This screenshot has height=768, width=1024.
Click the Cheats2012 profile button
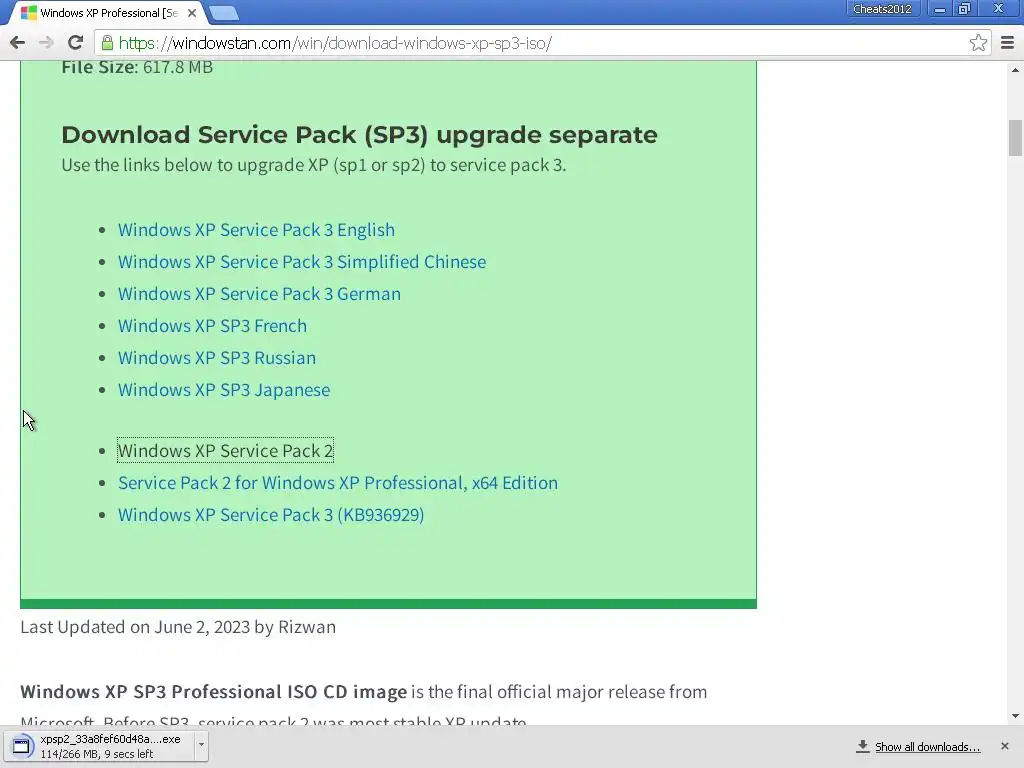click(882, 9)
